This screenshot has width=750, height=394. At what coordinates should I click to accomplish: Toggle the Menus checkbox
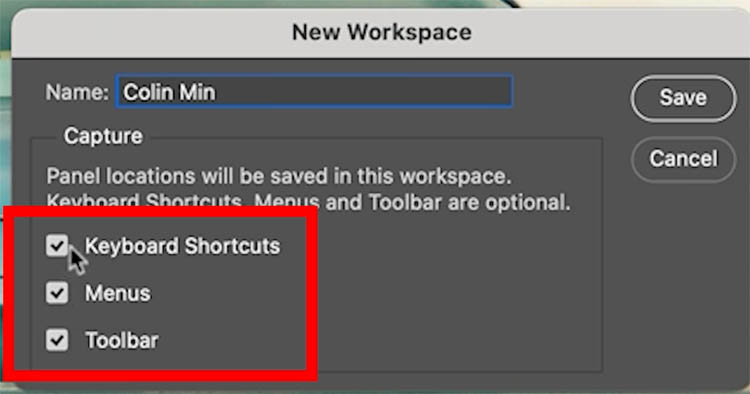click(57, 293)
